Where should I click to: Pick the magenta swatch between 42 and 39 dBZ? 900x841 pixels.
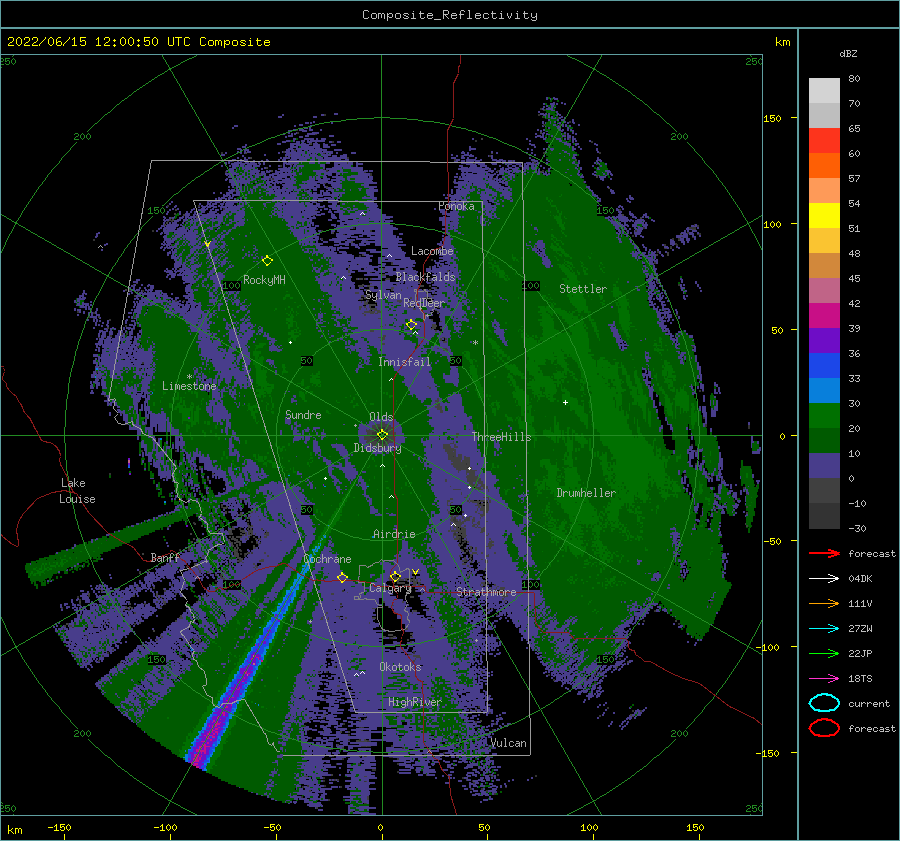pyautogui.click(x=824, y=315)
